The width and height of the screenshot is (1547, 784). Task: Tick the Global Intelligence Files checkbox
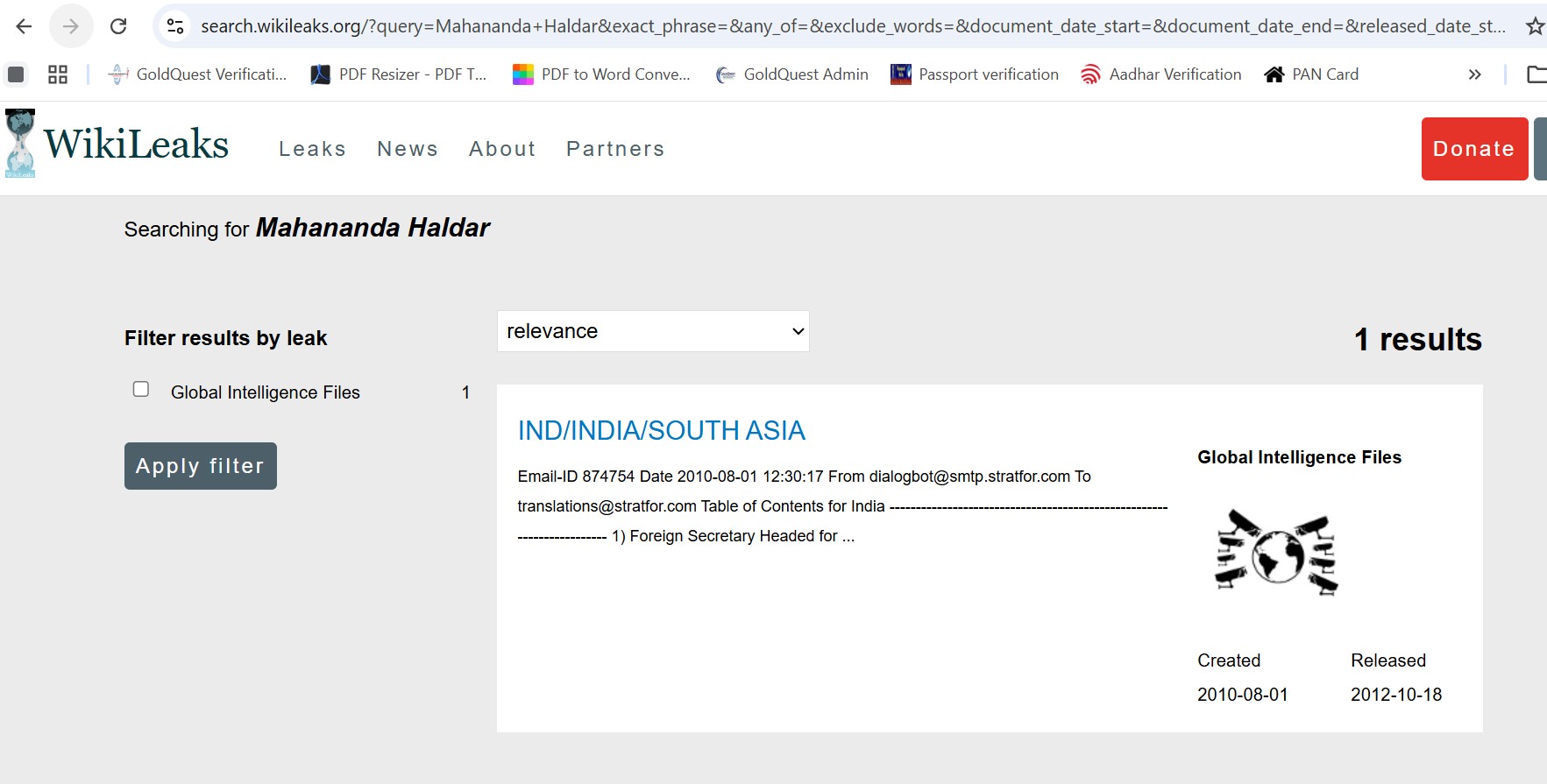141,389
